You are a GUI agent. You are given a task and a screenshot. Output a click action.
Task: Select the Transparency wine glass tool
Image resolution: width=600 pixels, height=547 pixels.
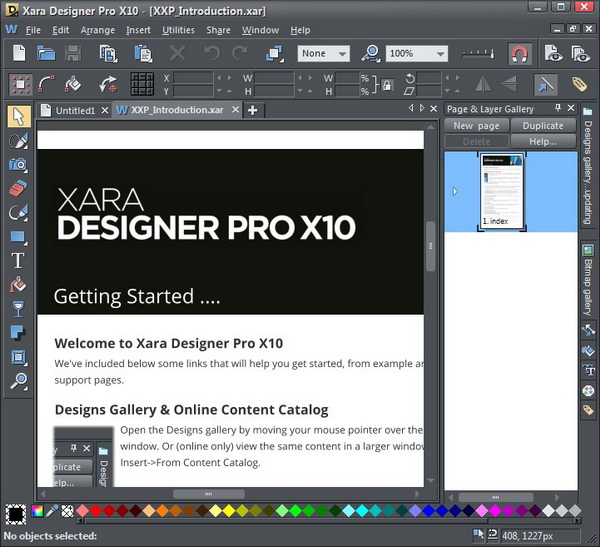pos(17,308)
